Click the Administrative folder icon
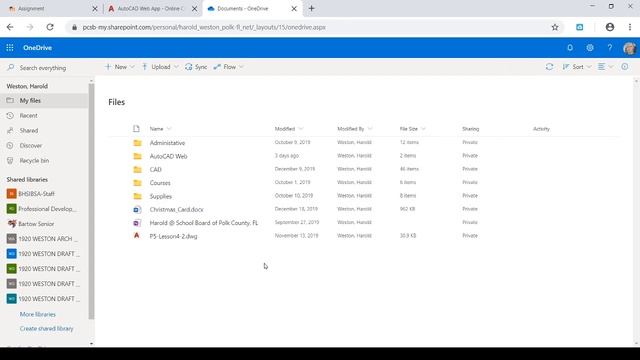Viewport: 640px width, 360px height. pyautogui.click(x=138, y=143)
